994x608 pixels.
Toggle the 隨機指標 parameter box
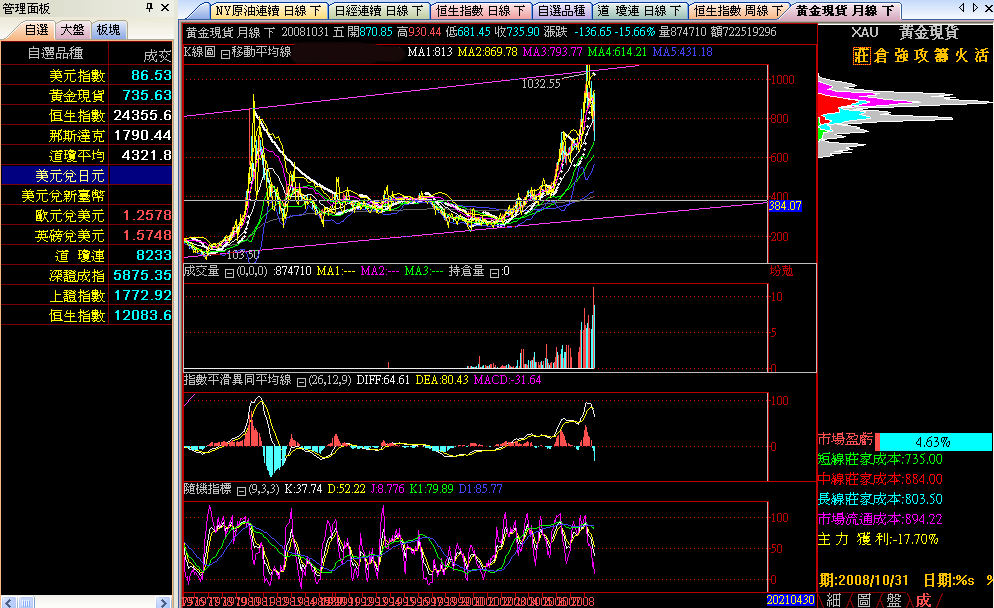pyautogui.click(x=242, y=489)
